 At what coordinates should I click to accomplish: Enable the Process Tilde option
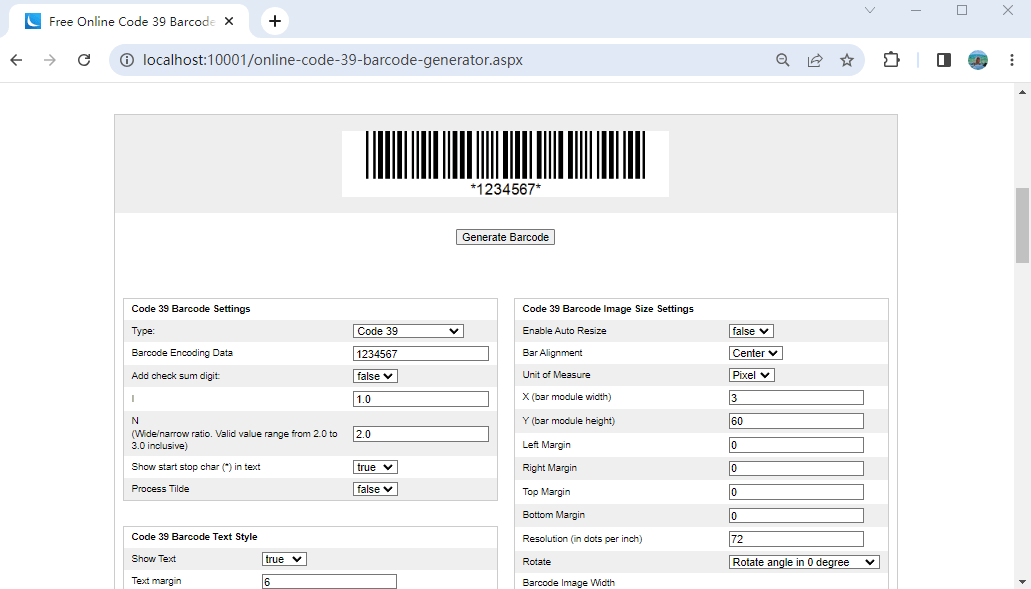(375, 488)
